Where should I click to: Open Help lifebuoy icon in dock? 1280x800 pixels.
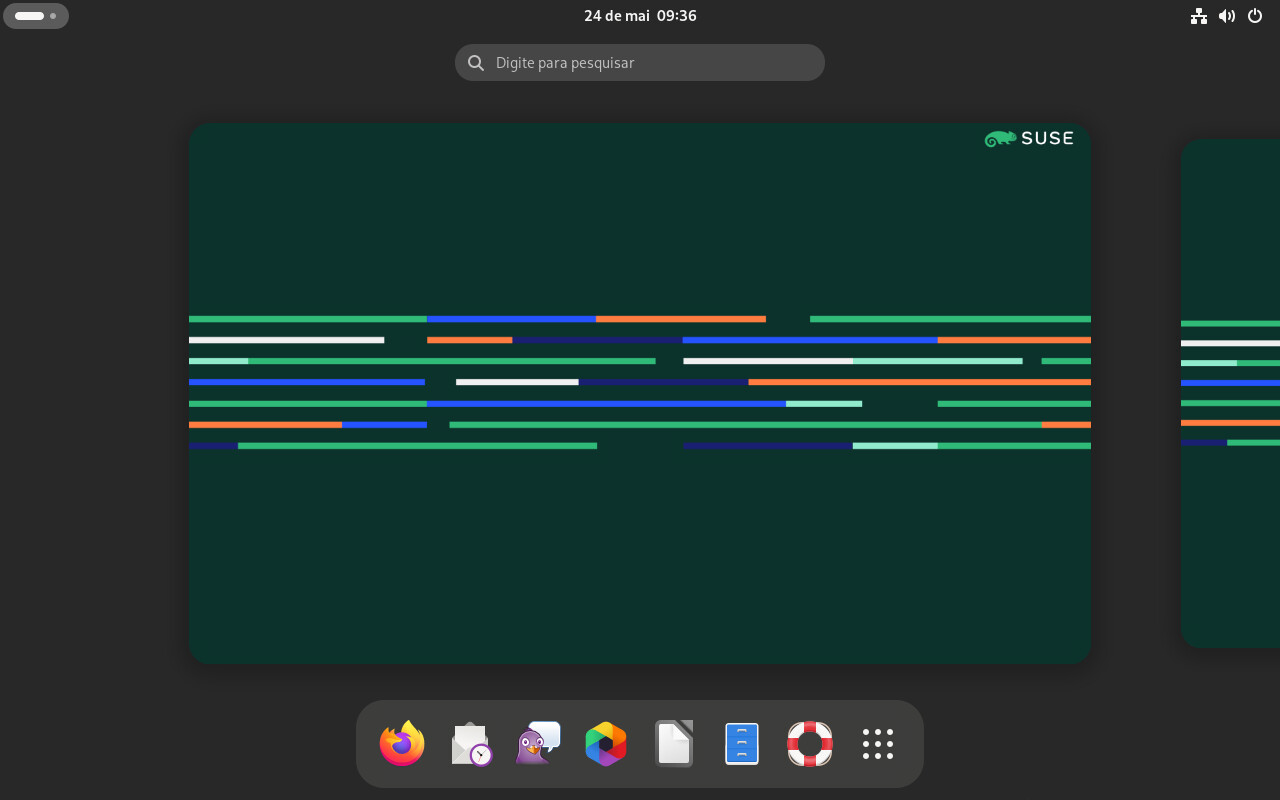pos(810,744)
